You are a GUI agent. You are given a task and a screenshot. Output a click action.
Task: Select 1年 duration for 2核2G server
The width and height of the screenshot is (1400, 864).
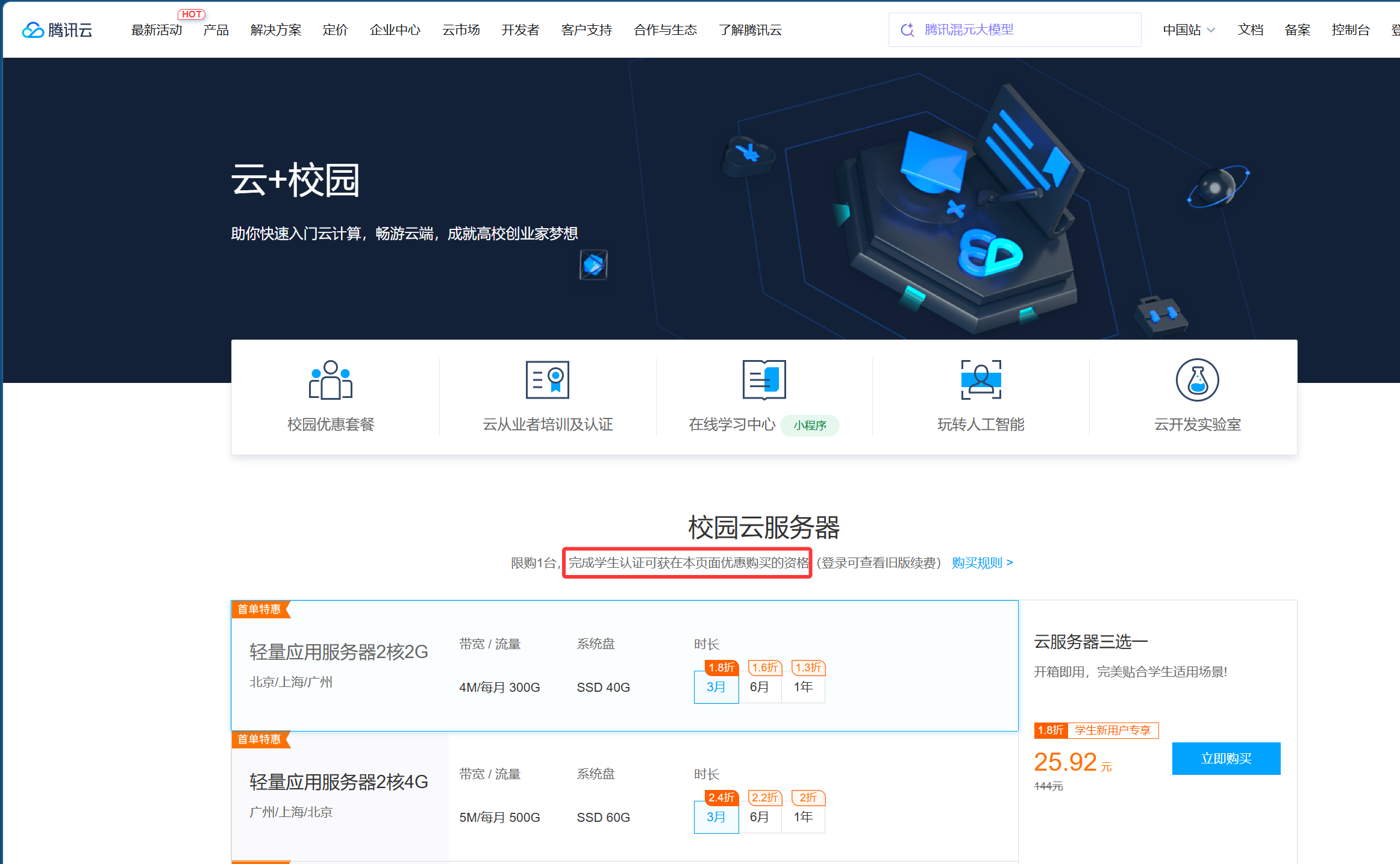pos(803,687)
